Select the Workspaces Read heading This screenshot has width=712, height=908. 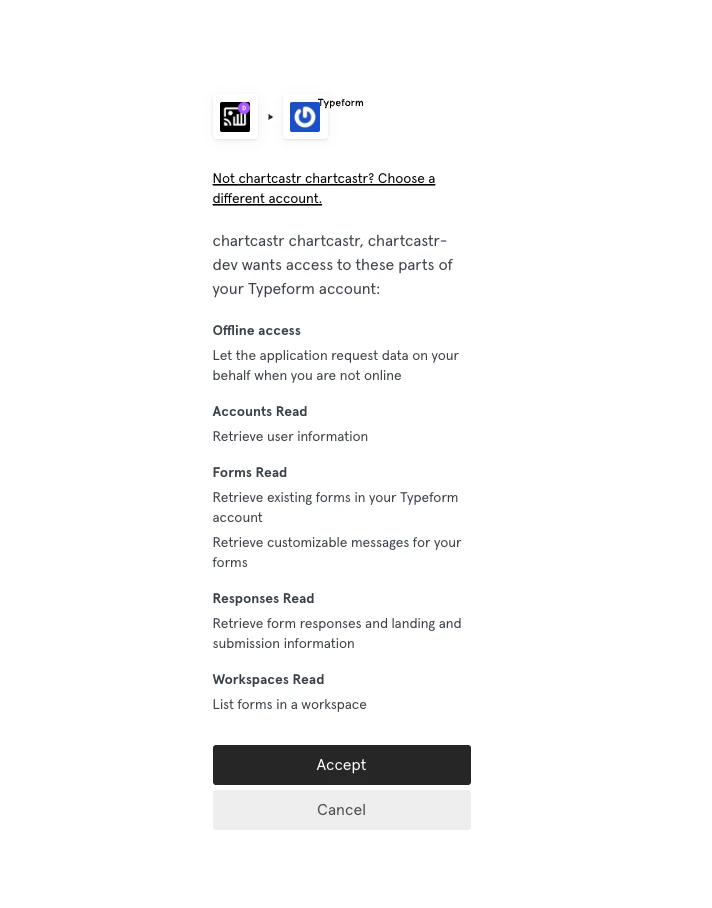pyautogui.click(x=268, y=679)
